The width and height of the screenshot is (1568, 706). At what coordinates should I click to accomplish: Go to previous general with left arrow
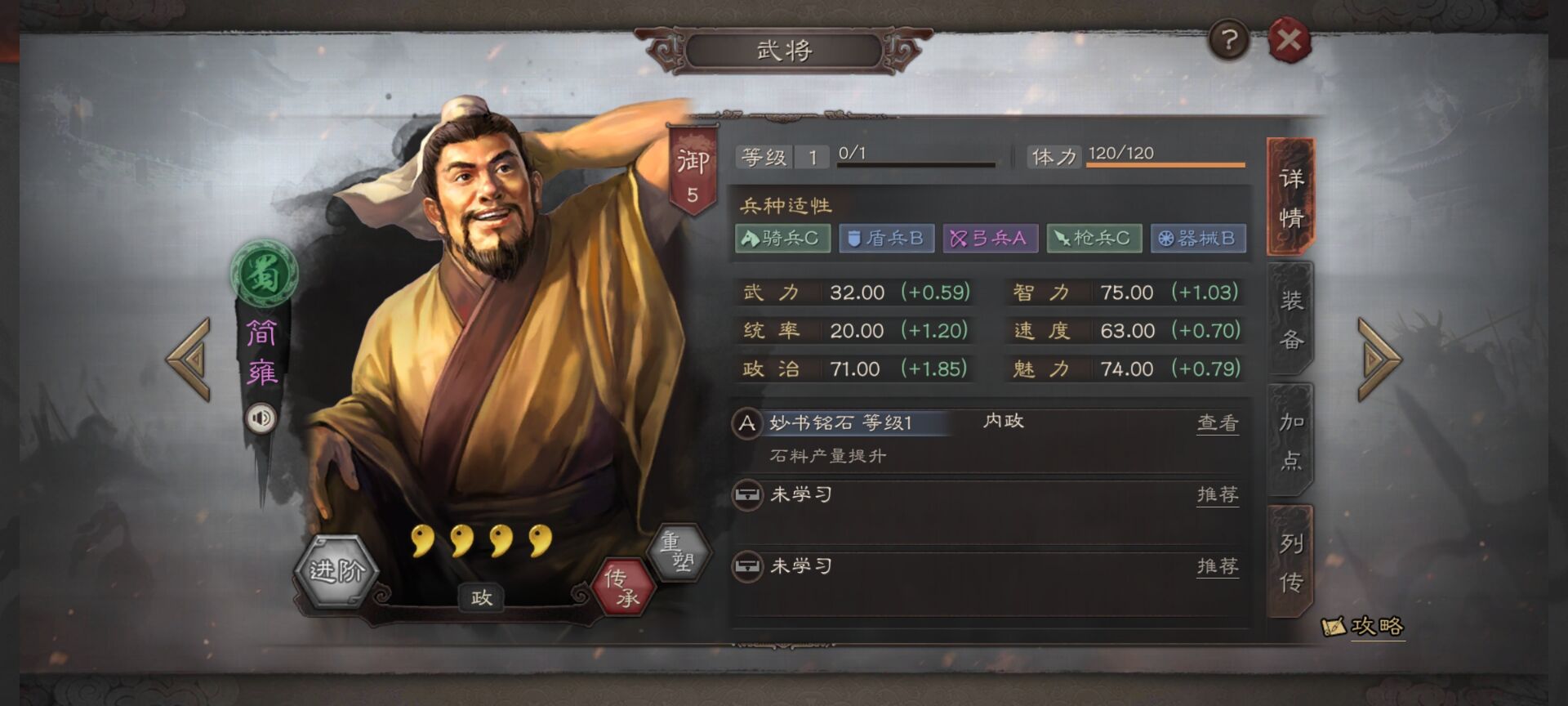tap(189, 360)
